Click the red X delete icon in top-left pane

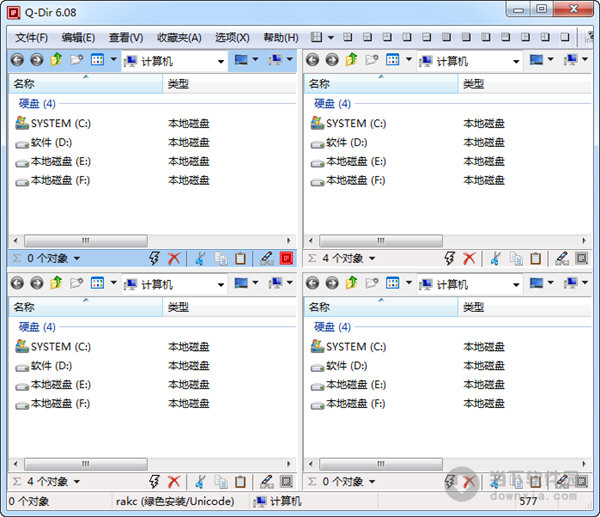(174, 259)
